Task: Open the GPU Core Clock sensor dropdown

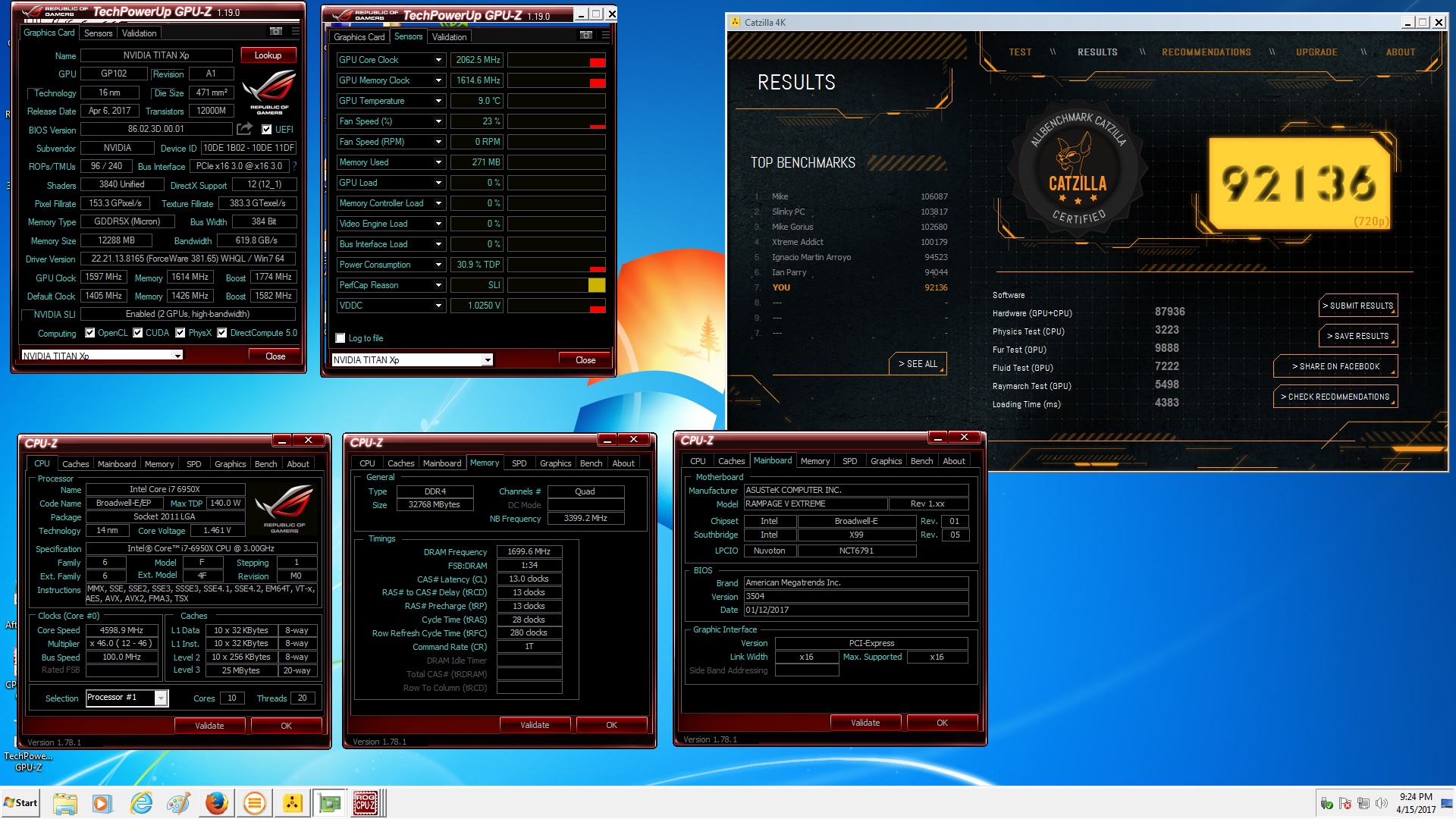Action: (438, 60)
